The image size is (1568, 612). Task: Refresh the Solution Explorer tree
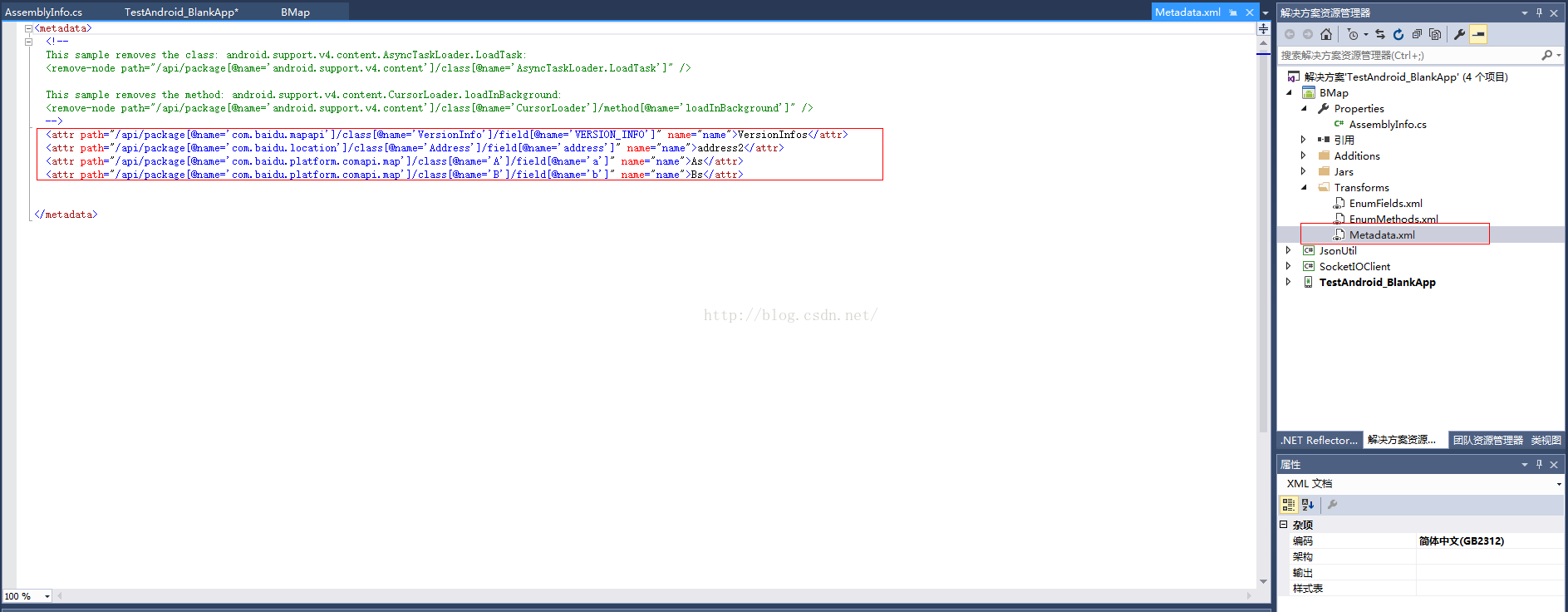pyautogui.click(x=1398, y=34)
